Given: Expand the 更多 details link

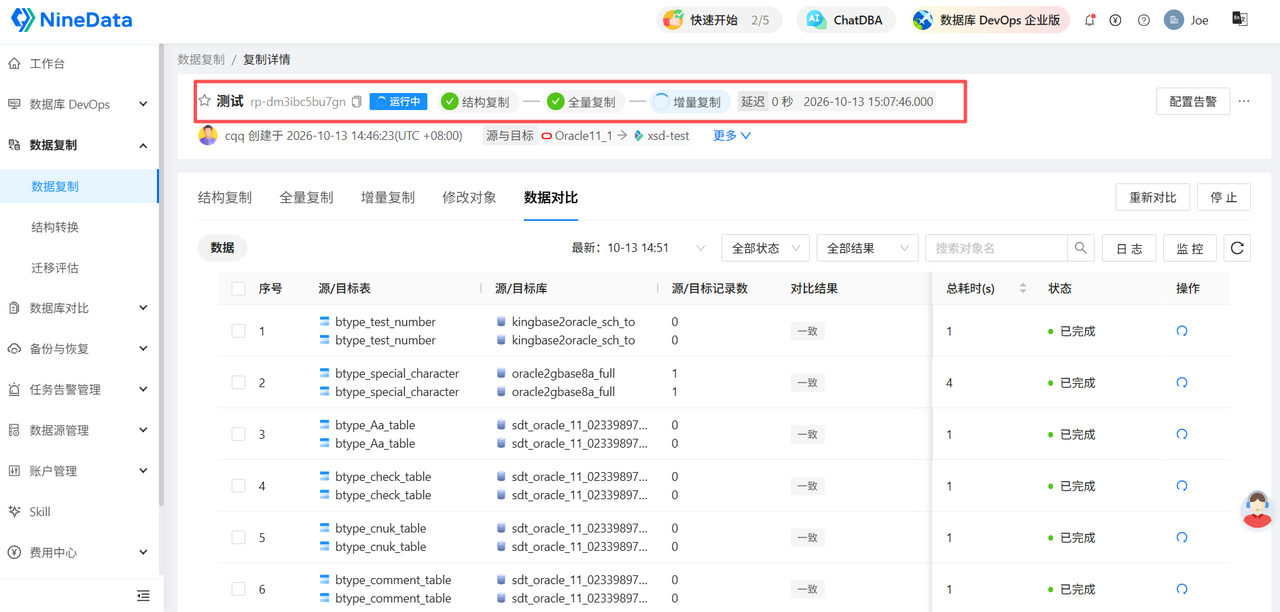Looking at the screenshot, I should click(x=732, y=136).
